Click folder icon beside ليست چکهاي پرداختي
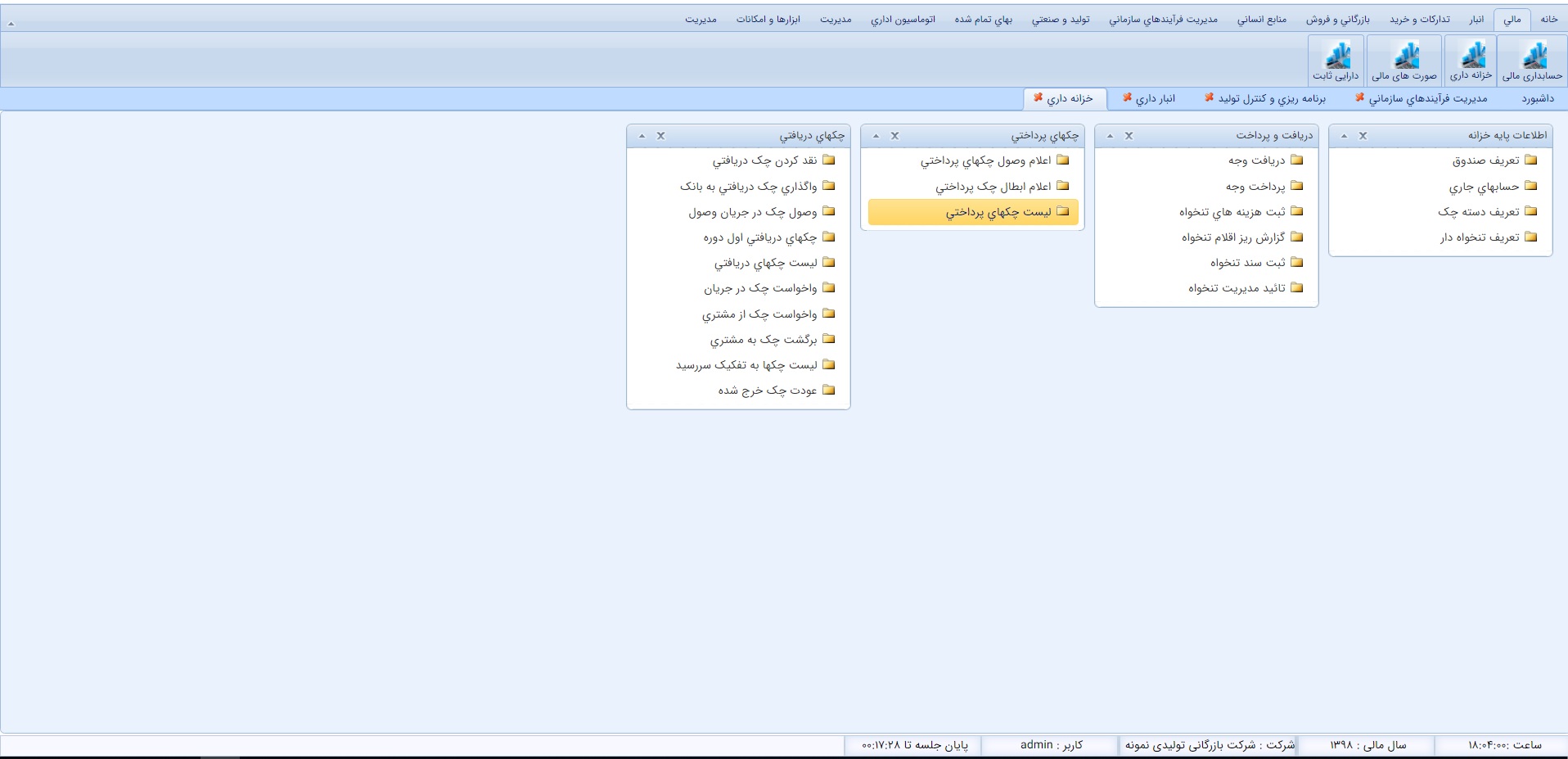Viewport: 1568px width, 759px height. [x=1062, y=211]
